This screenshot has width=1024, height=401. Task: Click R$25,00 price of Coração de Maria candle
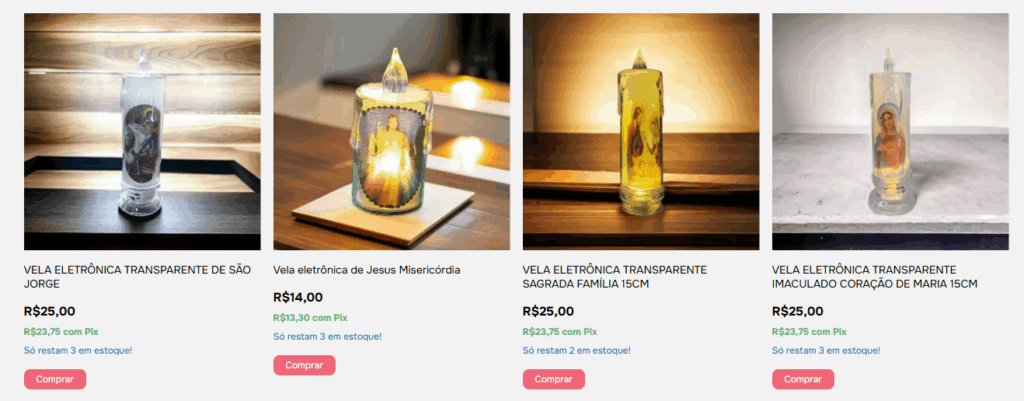pos(797,312)
